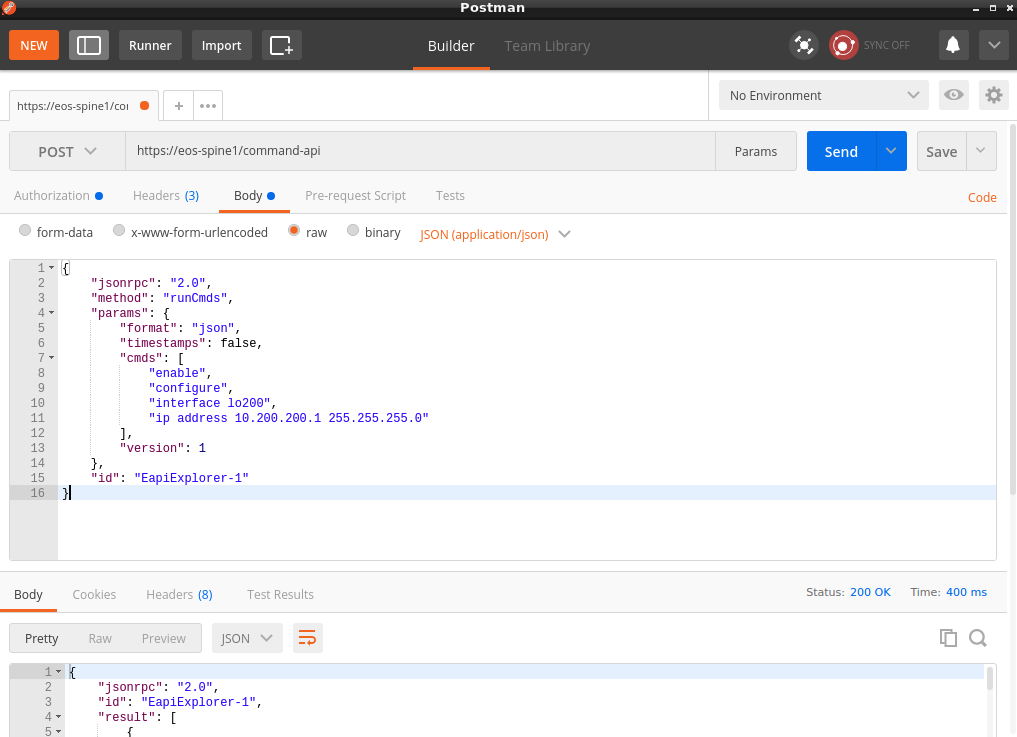Open the JSON (application/json) type dropdown

[x=494, y=233]
